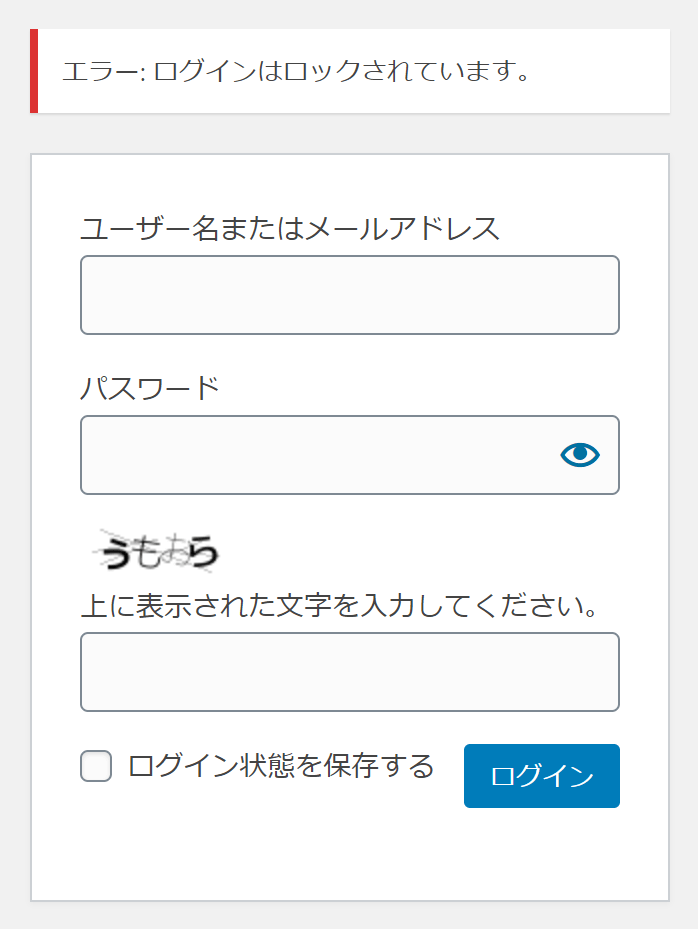698x929 pixels.
Task: Click the eye icon in the password field
Action: pos(579,455)
